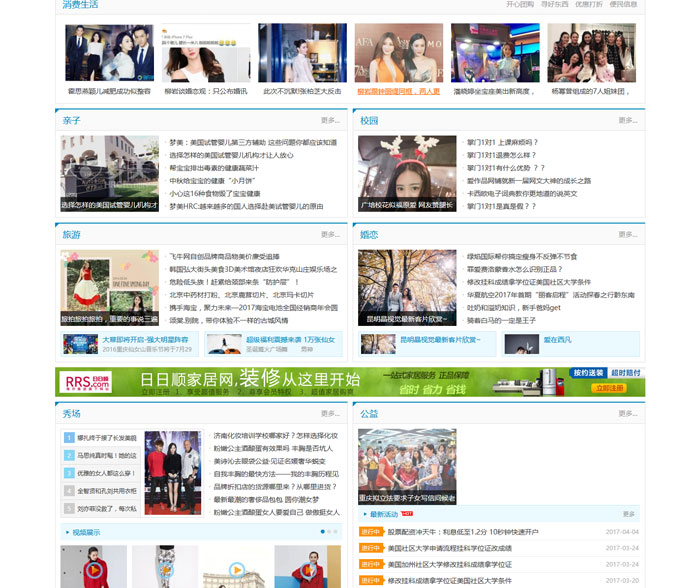Open the 寻好东西 tab in 消费生活
The height and width of the screenshot is (588, 700).
(554, 5)
